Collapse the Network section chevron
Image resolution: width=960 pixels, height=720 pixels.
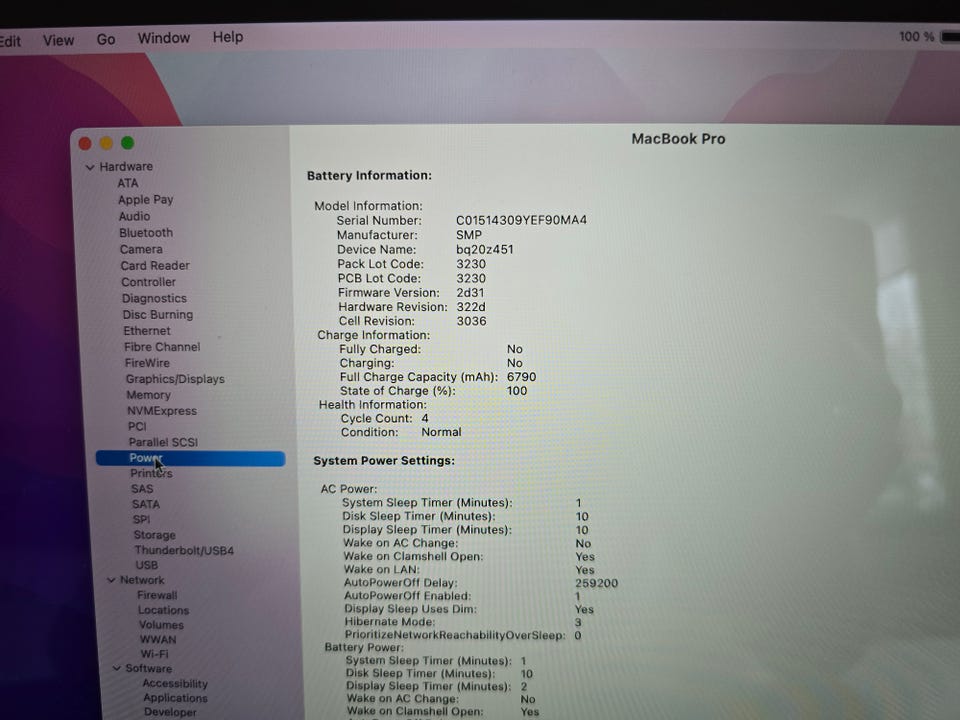111,580
